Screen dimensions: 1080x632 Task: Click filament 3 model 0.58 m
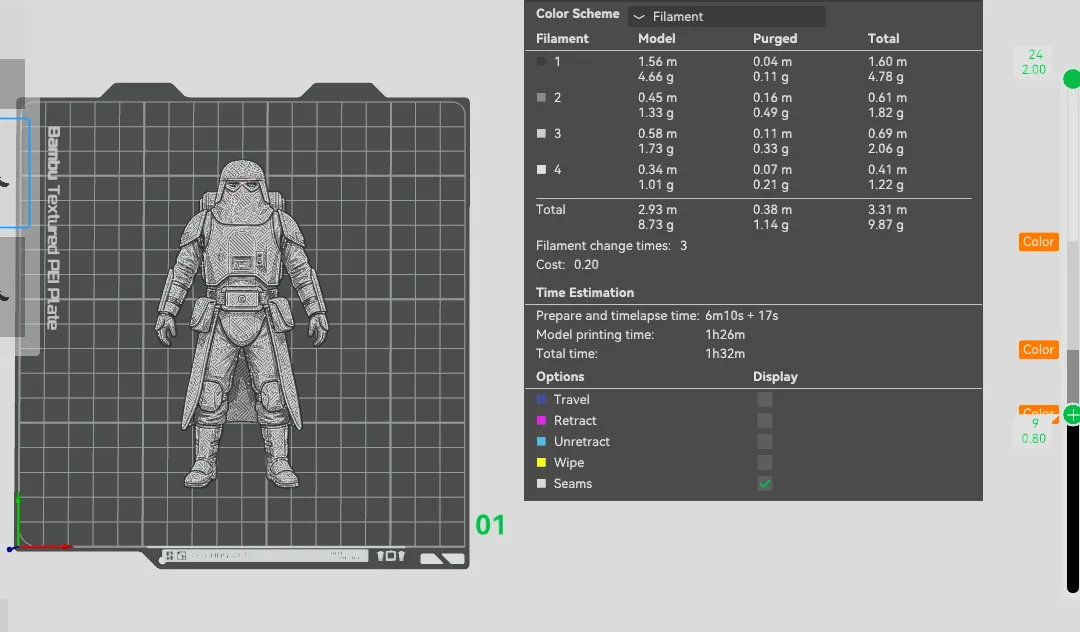click(x=657, y=134)
